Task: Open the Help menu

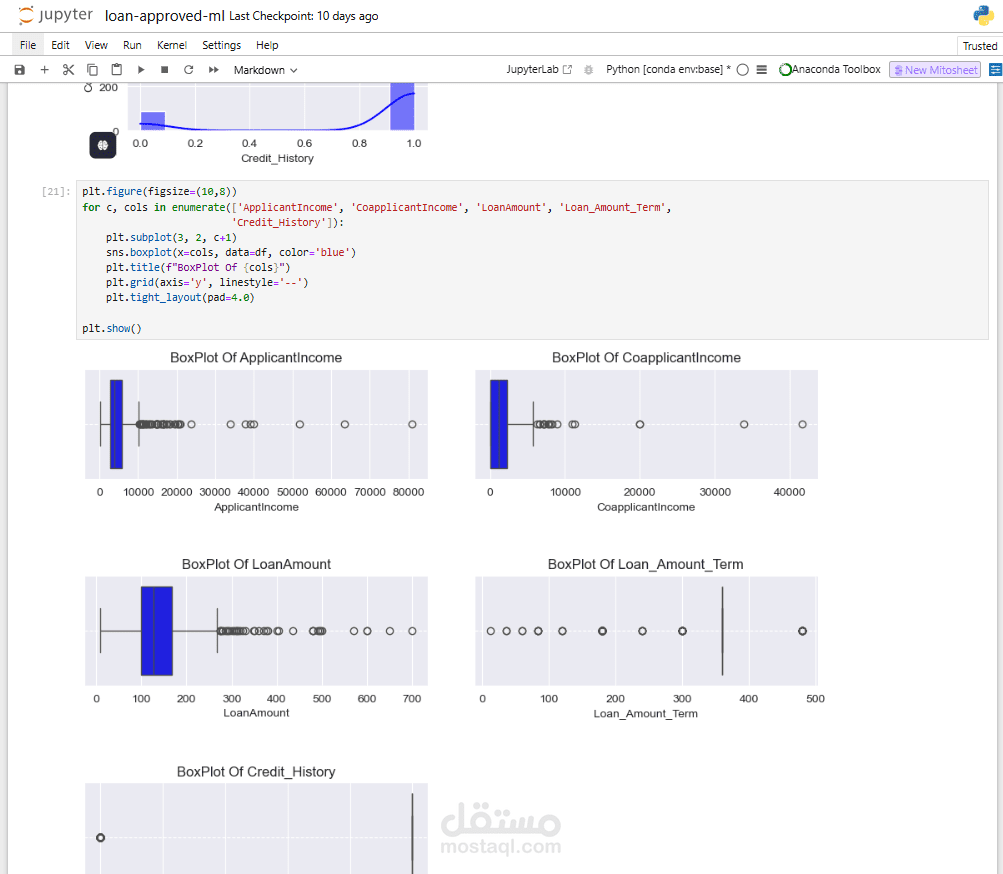Action: pos(267,45)
